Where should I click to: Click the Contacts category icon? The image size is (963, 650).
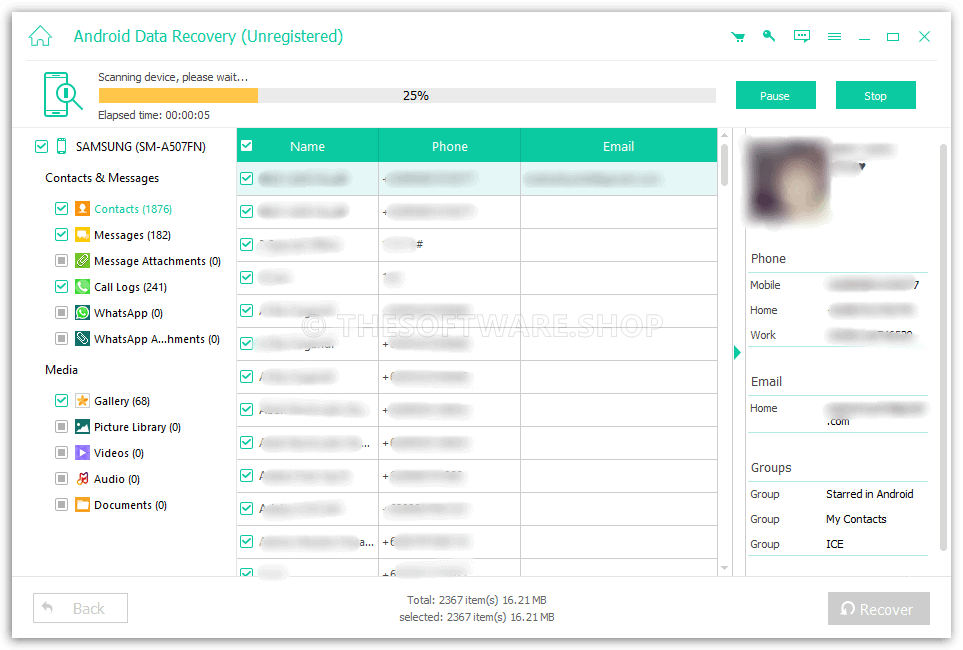(82, 208)
